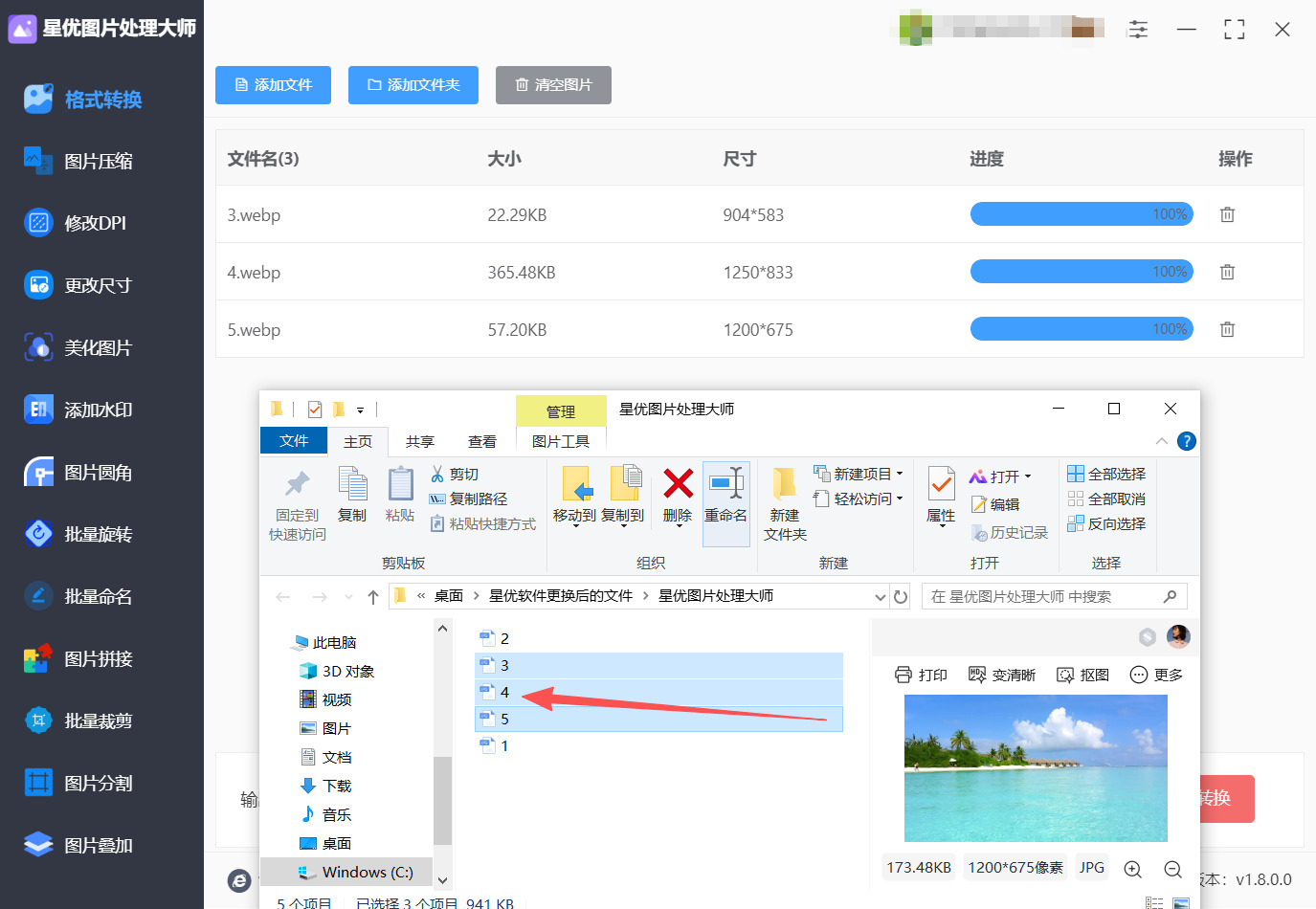Screen dimensions: 1316x909
Task: Click the 3.webp progress bar
Action: (x=1082, y=214)
